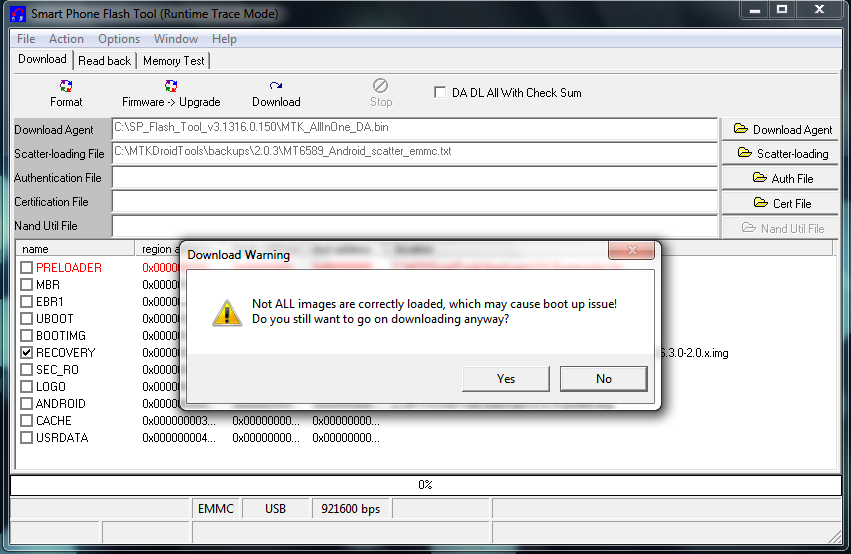Open the Help menu

(224, 39)
